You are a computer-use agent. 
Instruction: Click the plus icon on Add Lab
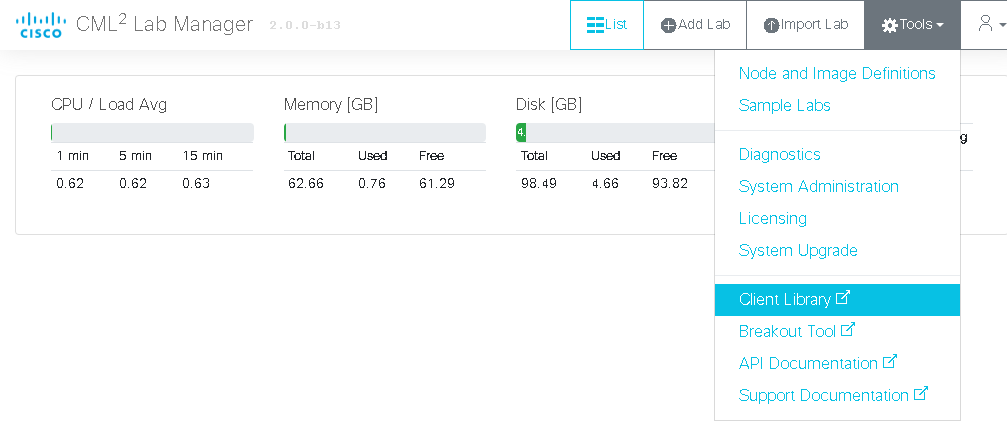click(669, 26)
